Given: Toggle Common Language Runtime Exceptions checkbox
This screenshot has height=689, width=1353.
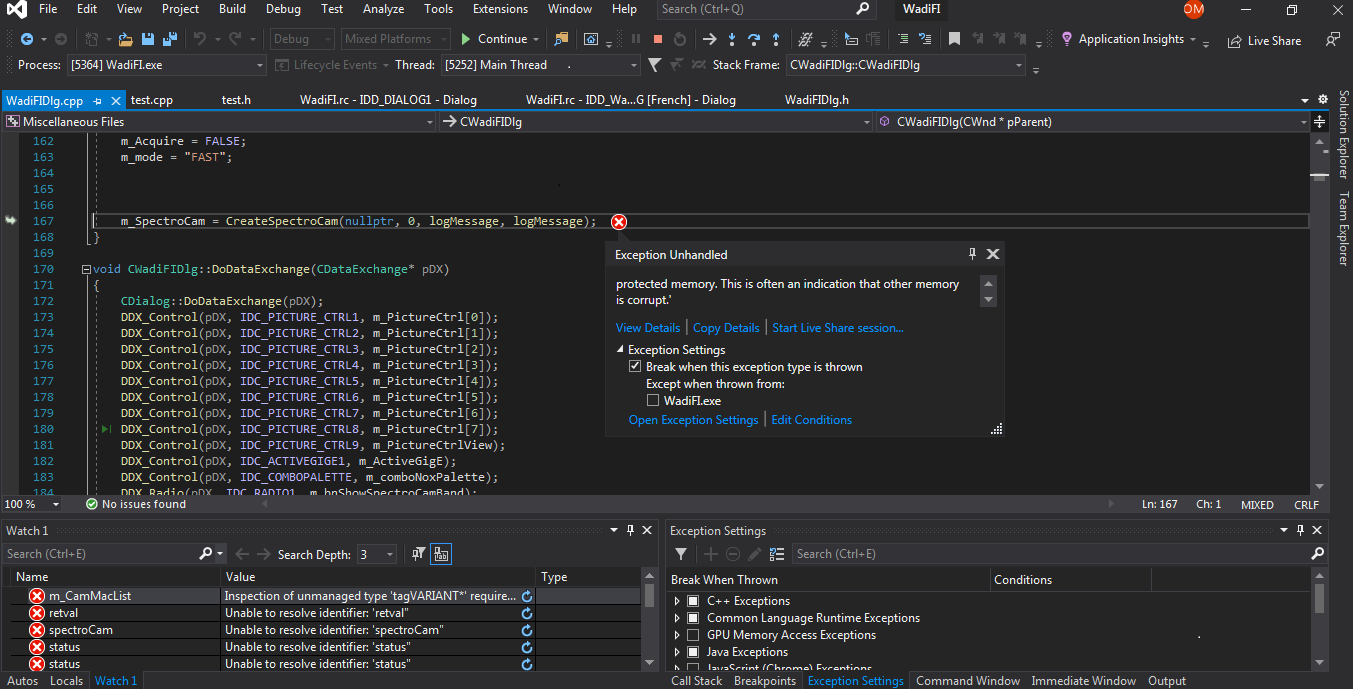Looking at the screenshot, I should click(693, 618).
